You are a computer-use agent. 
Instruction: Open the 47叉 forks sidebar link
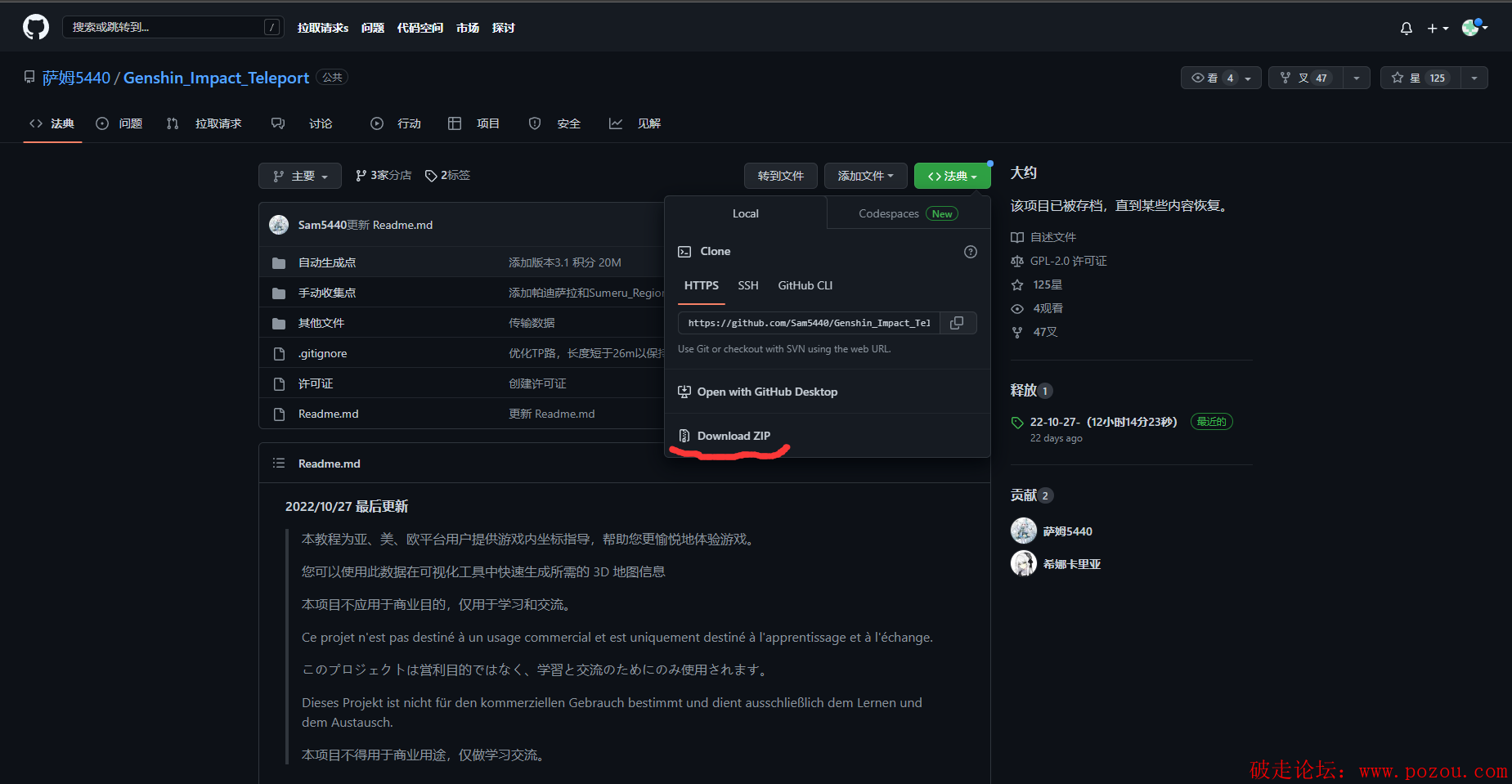pyautogui.click(x=1035, y=332)
